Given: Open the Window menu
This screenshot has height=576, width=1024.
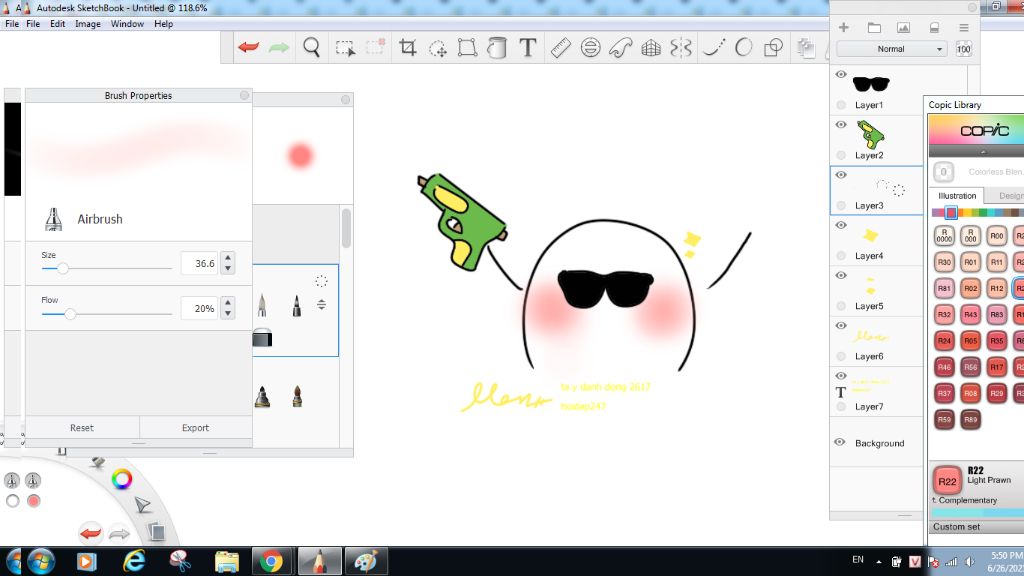Looking at the screenshot, I should point(127,24).
